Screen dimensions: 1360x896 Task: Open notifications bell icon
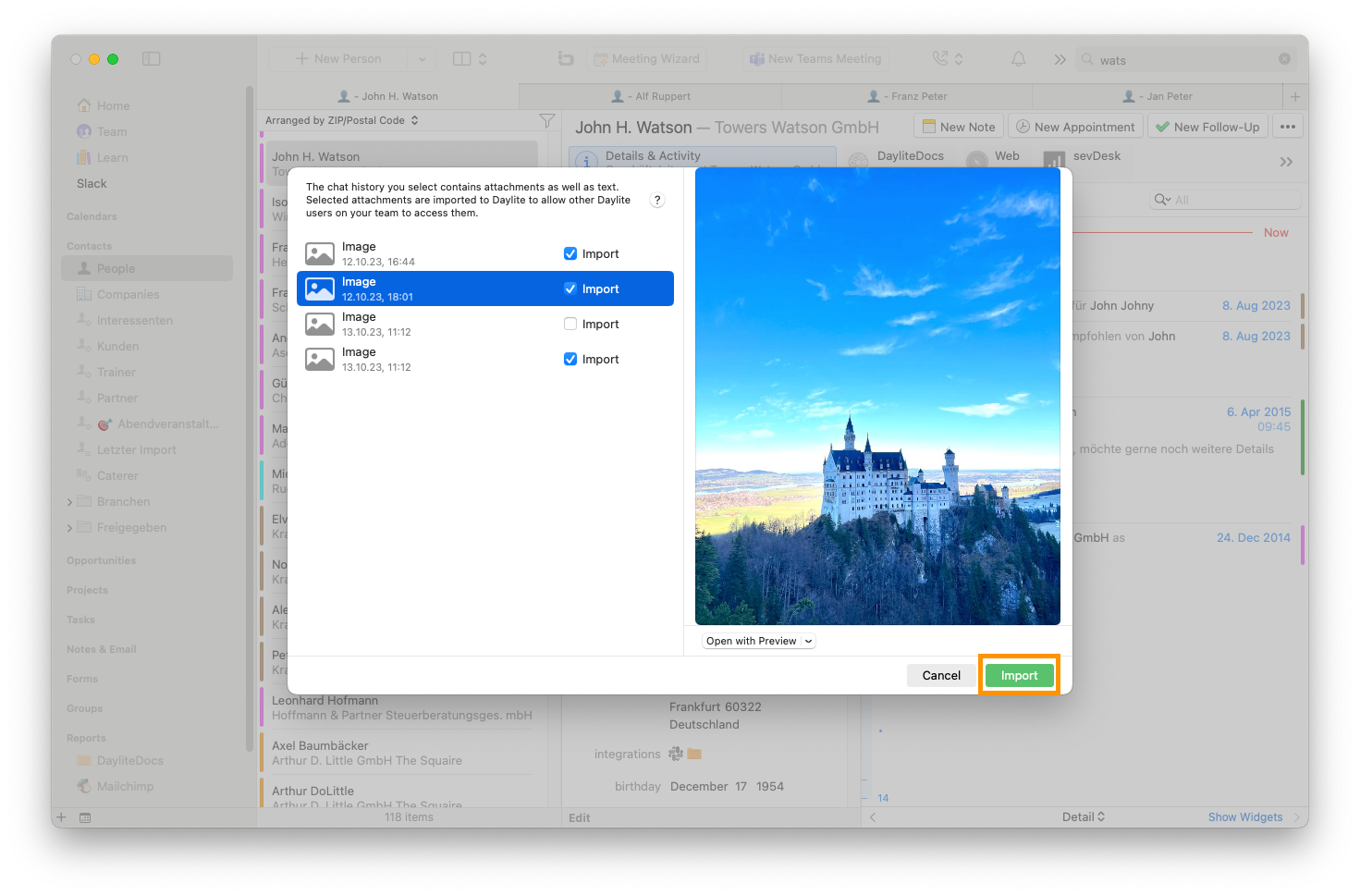tap(1018, 59)
